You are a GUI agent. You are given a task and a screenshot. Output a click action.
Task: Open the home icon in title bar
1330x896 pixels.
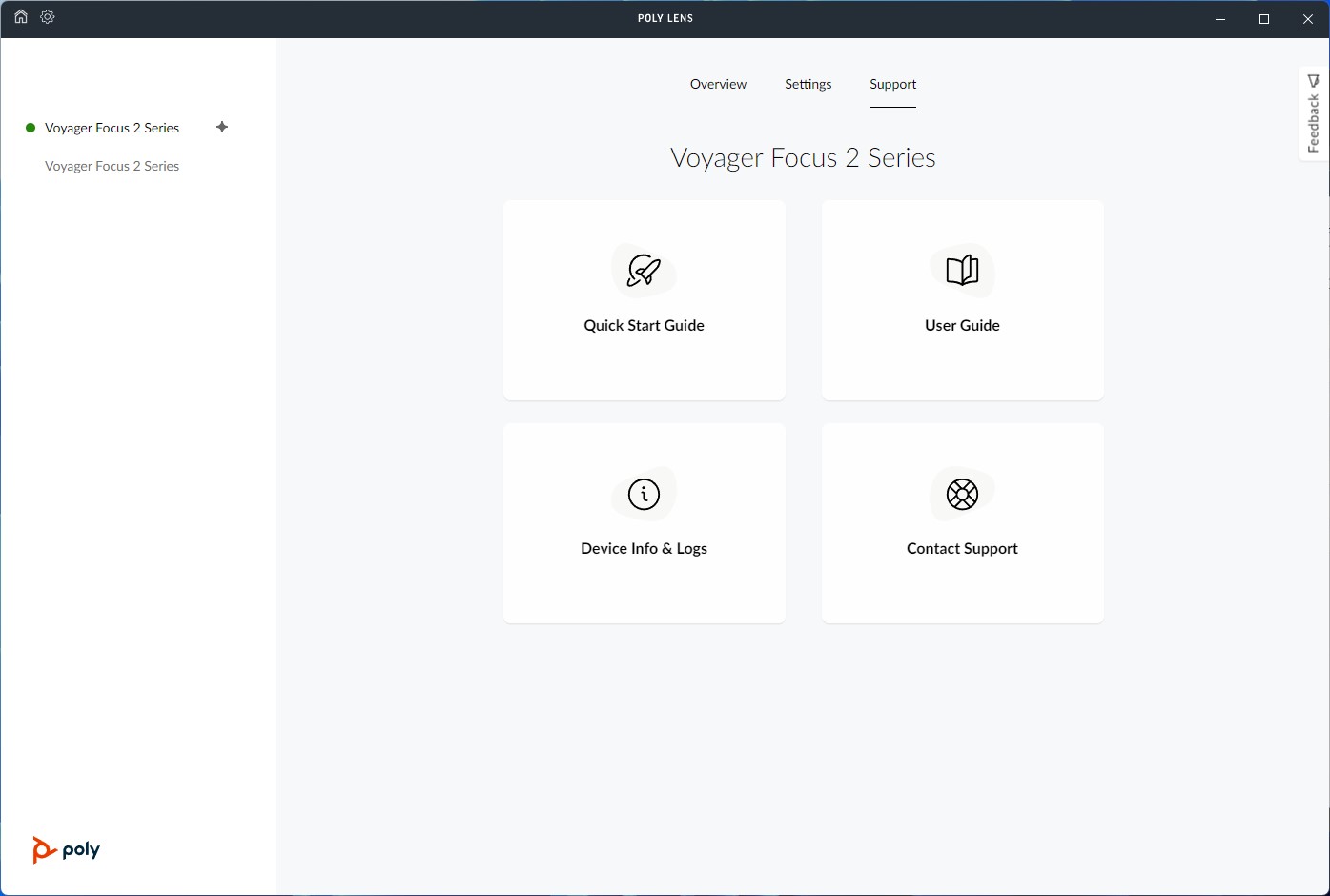click(x=21, y=17)
